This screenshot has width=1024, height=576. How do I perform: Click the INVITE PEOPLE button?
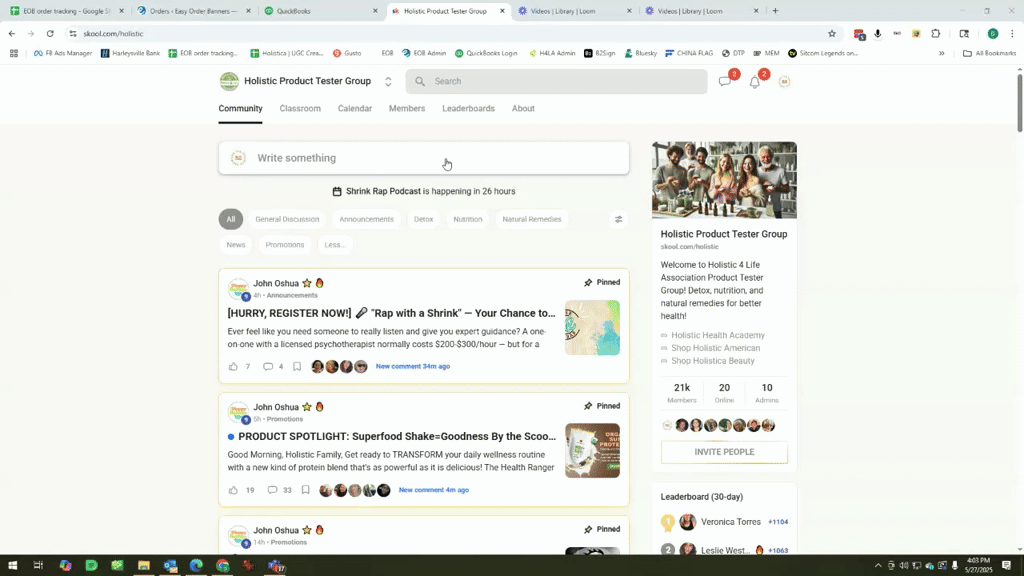[x=724, y=452]
